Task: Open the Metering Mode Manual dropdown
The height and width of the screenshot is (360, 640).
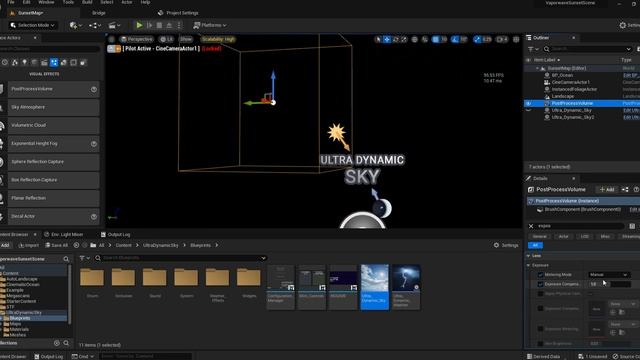Action: 609,275
